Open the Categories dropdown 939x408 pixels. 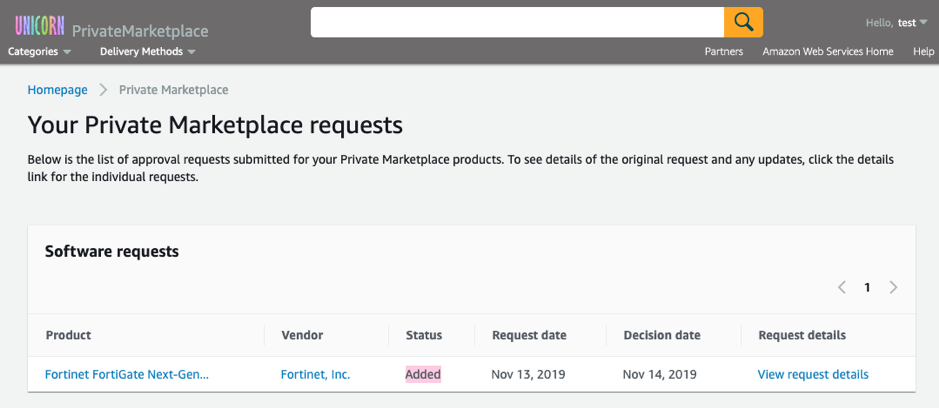(x=40, y=52)
